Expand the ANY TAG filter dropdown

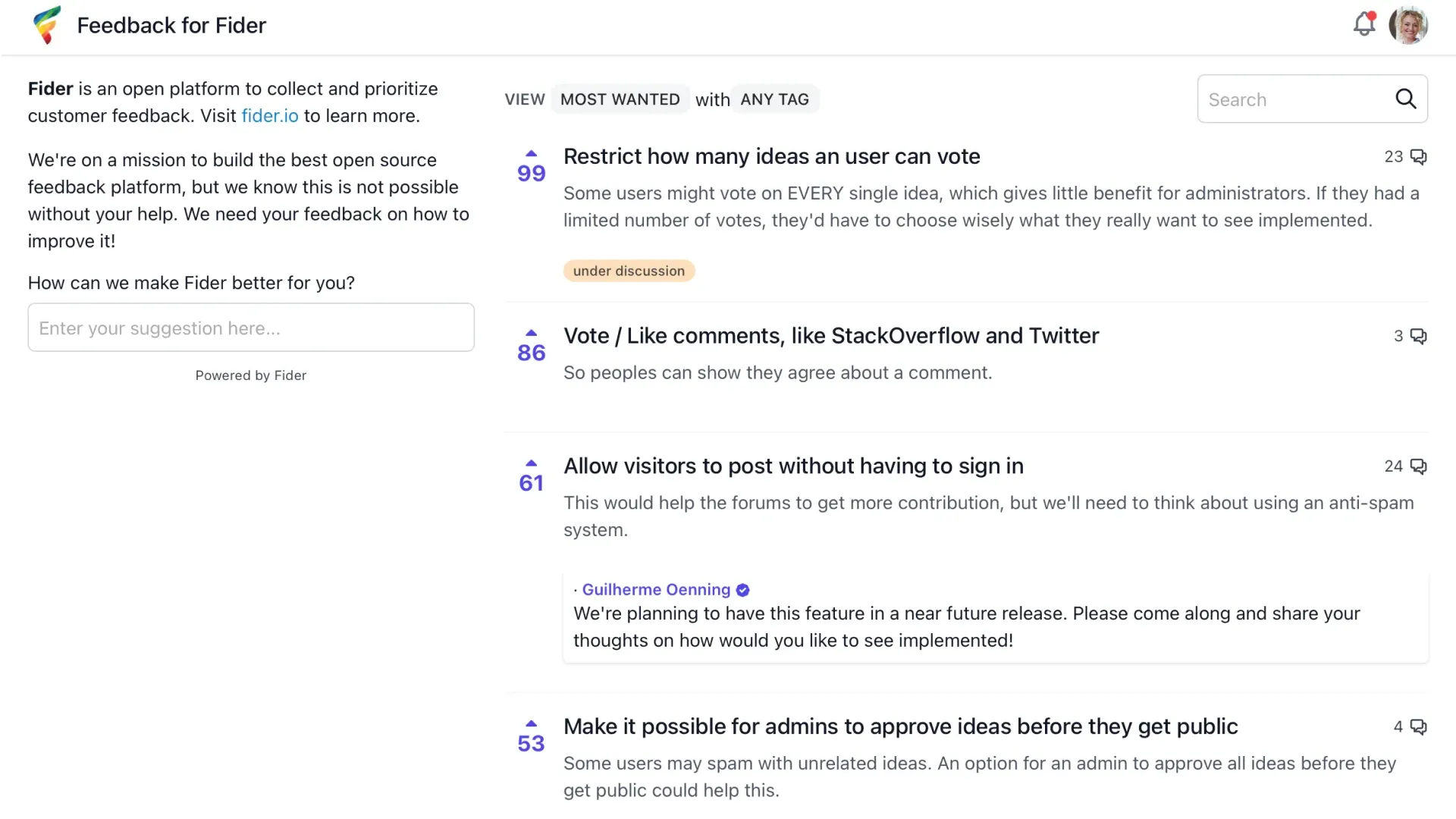[774, 99]
